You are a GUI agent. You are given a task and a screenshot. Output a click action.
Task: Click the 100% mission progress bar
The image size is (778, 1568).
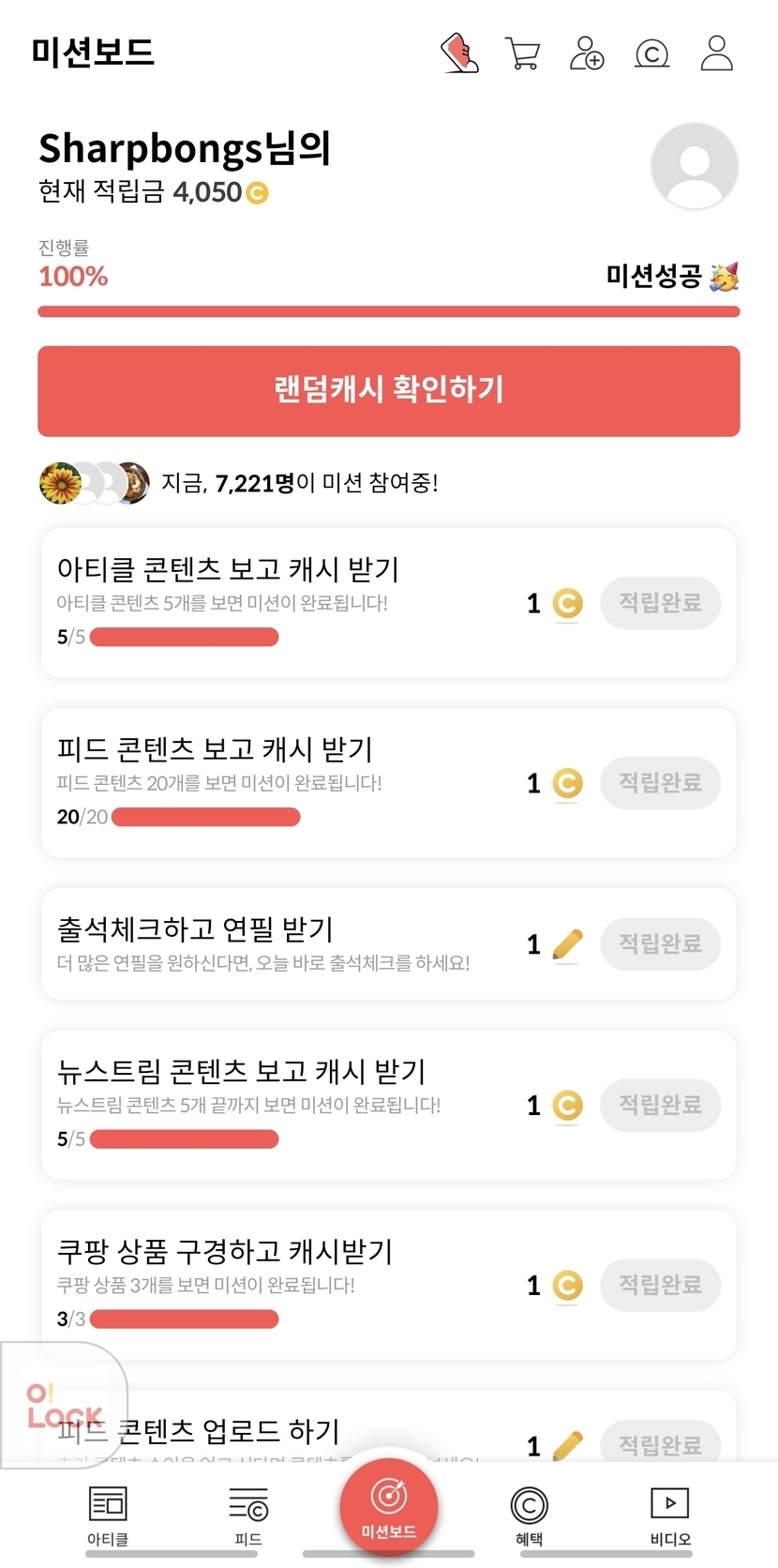pyautogui.click(x=389, y=311)
